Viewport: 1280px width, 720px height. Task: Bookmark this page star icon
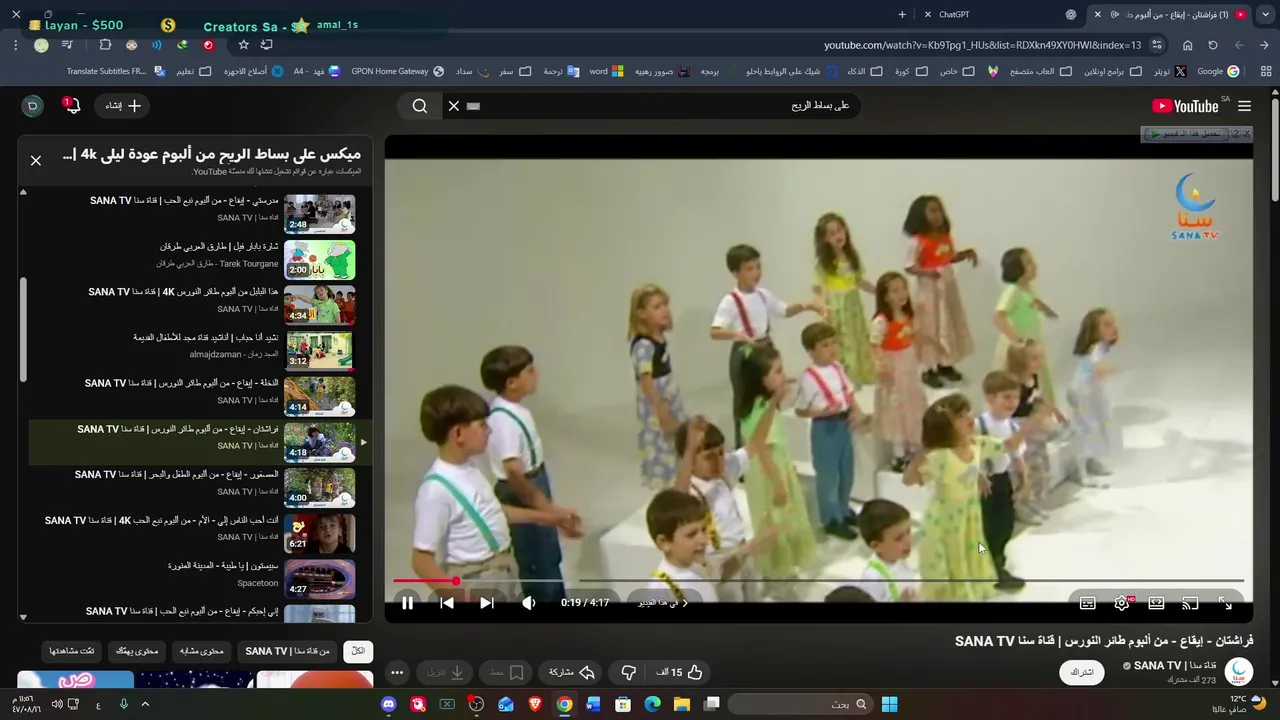click(x=243, y=45)
